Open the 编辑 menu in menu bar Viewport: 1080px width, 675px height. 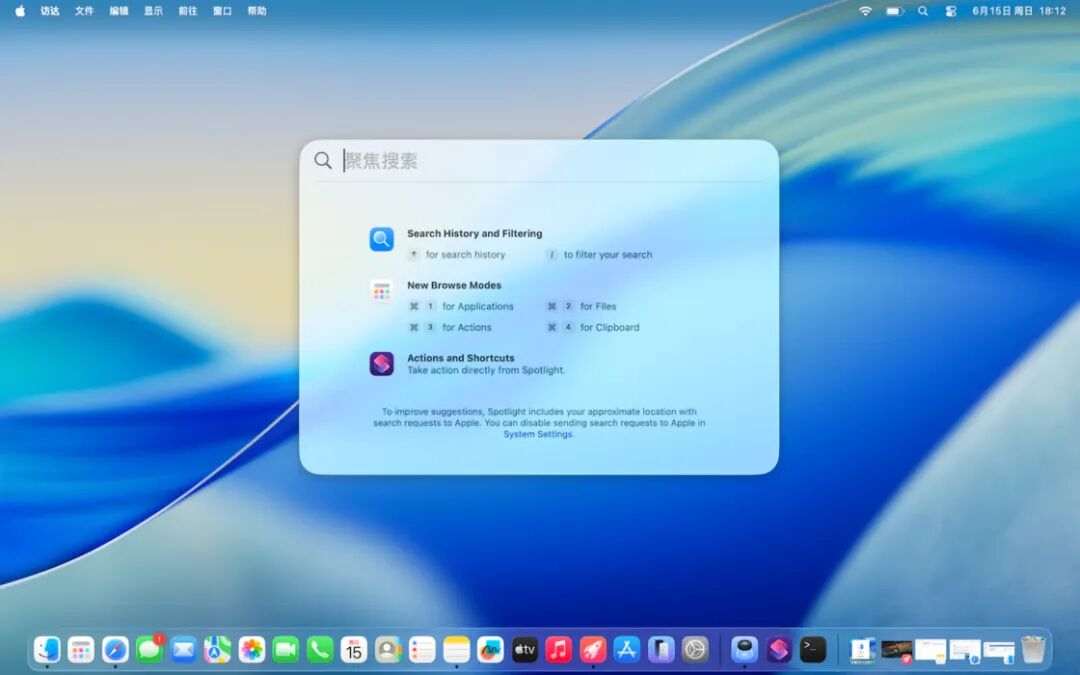[x=118, y=11]
